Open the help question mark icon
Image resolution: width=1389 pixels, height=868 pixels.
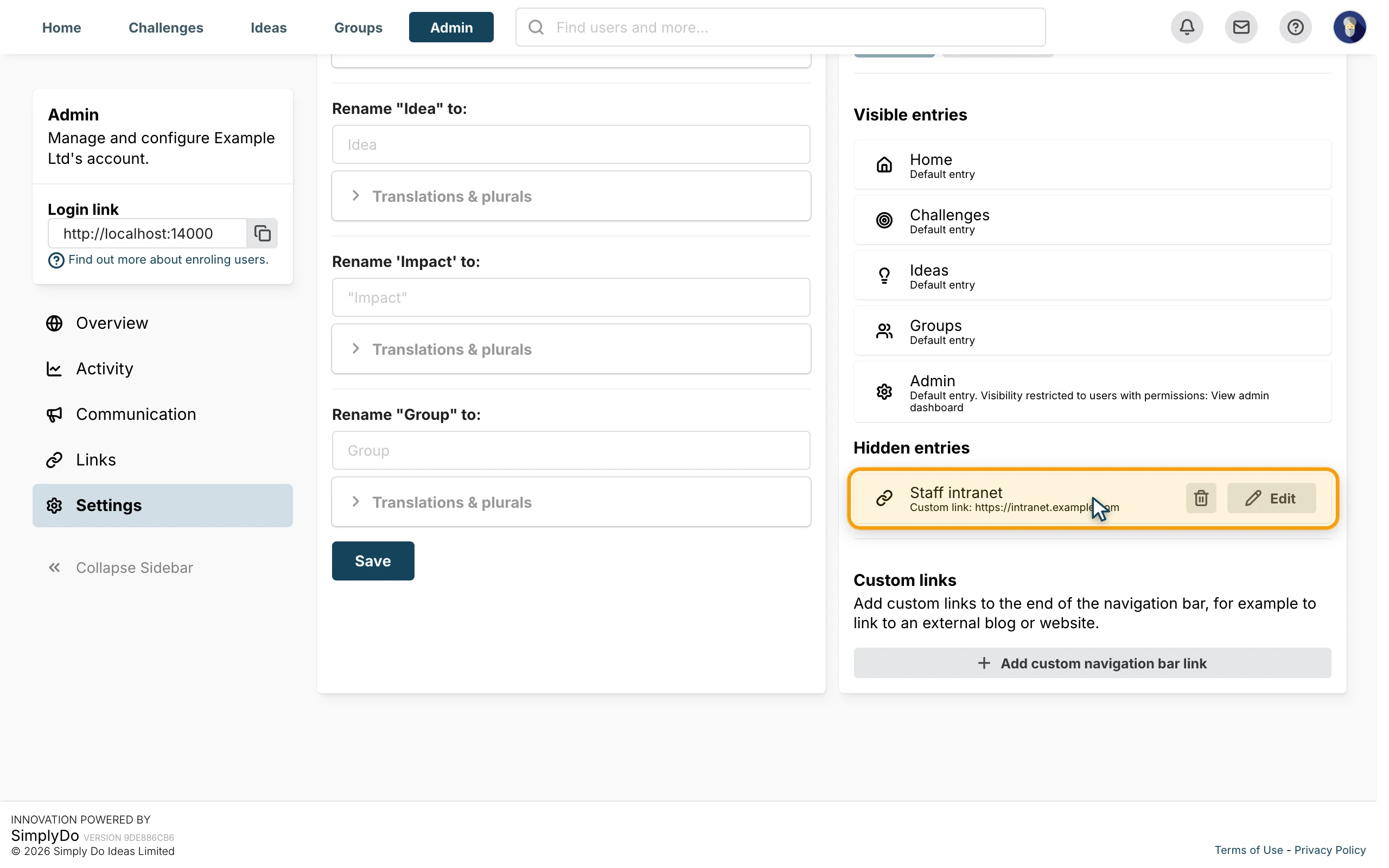click(1296, 27)
